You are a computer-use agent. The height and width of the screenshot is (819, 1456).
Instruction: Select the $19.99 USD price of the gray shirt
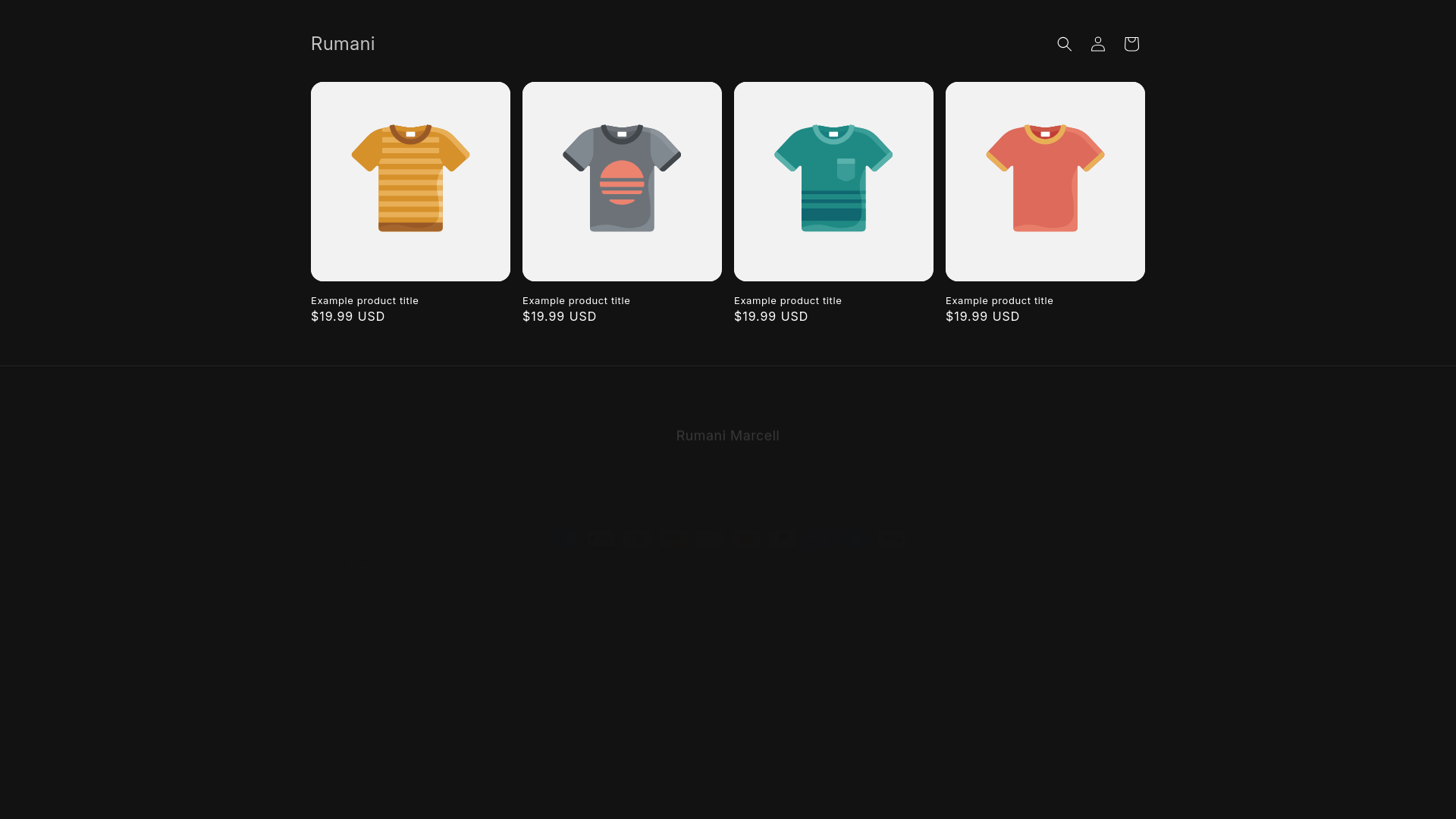click(x=560, y=316)
